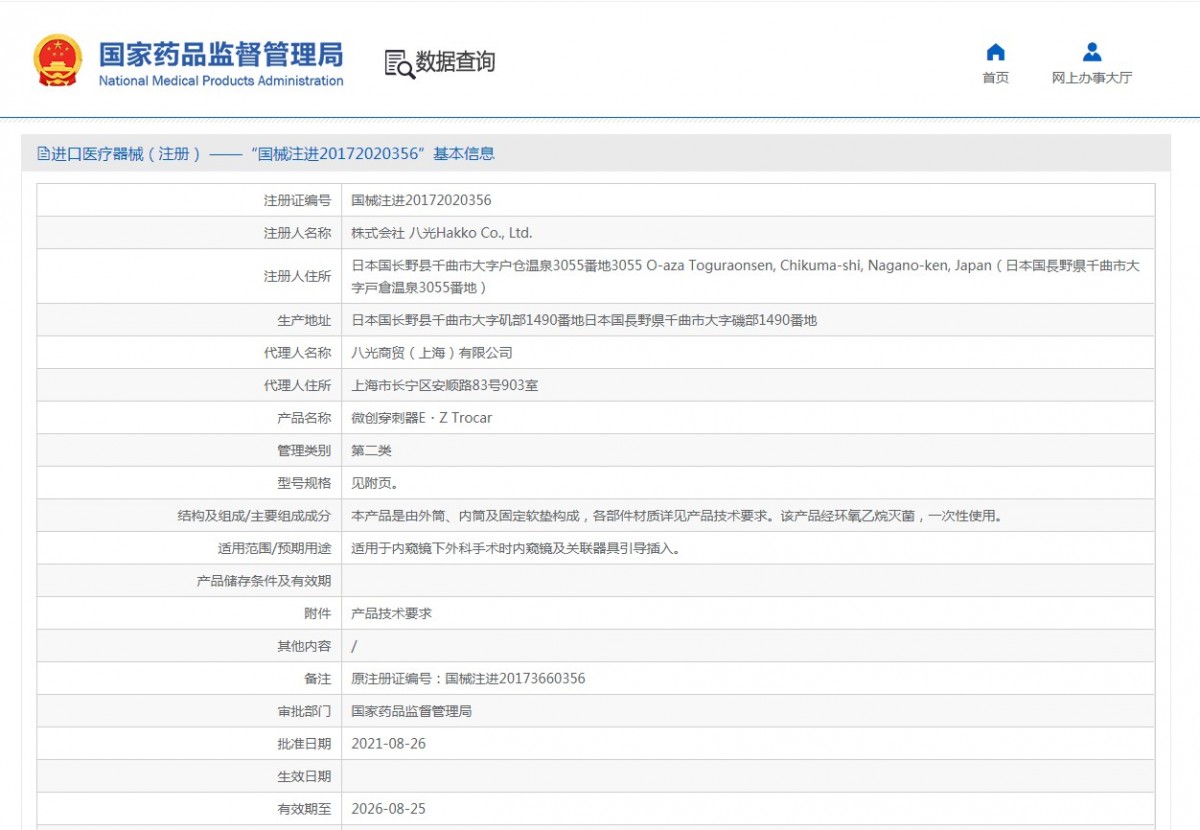Click the 有效期至 row label
Screen dimensions: 1200x830
[x=304, y=808]
